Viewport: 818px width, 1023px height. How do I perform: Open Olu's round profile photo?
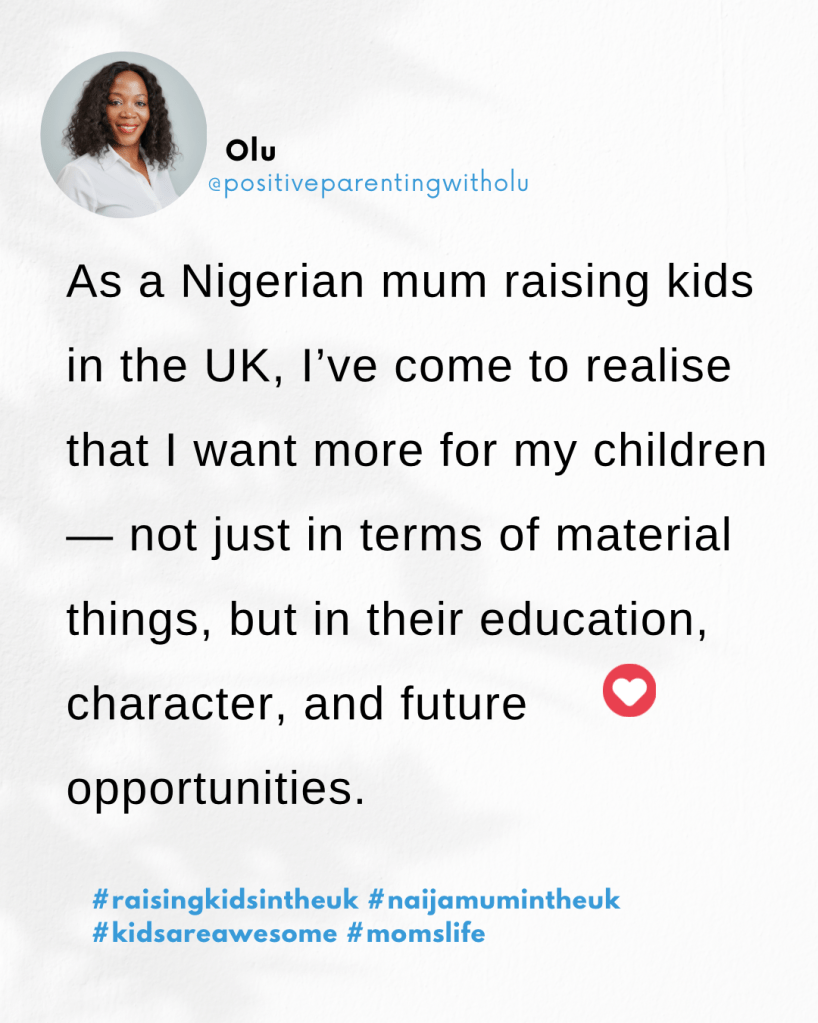124,135
